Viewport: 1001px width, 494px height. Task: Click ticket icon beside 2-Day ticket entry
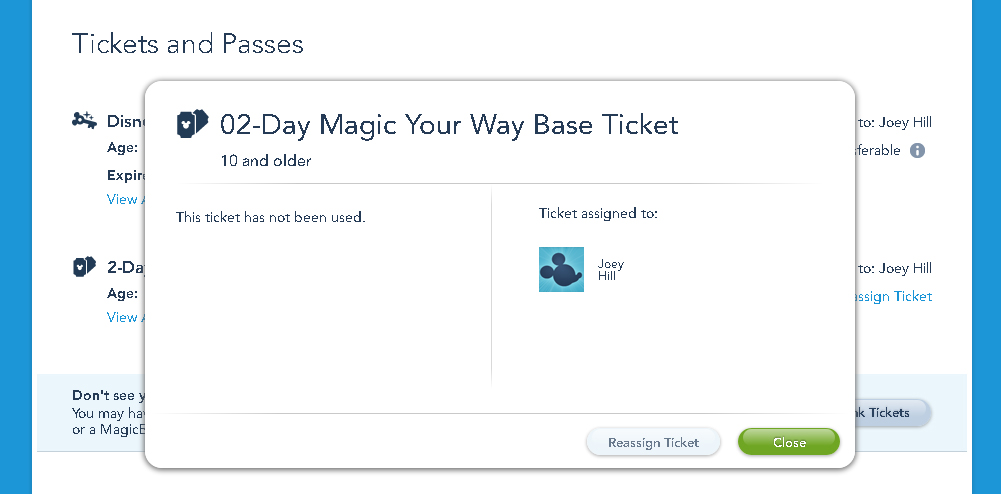(x=84, y=267)
